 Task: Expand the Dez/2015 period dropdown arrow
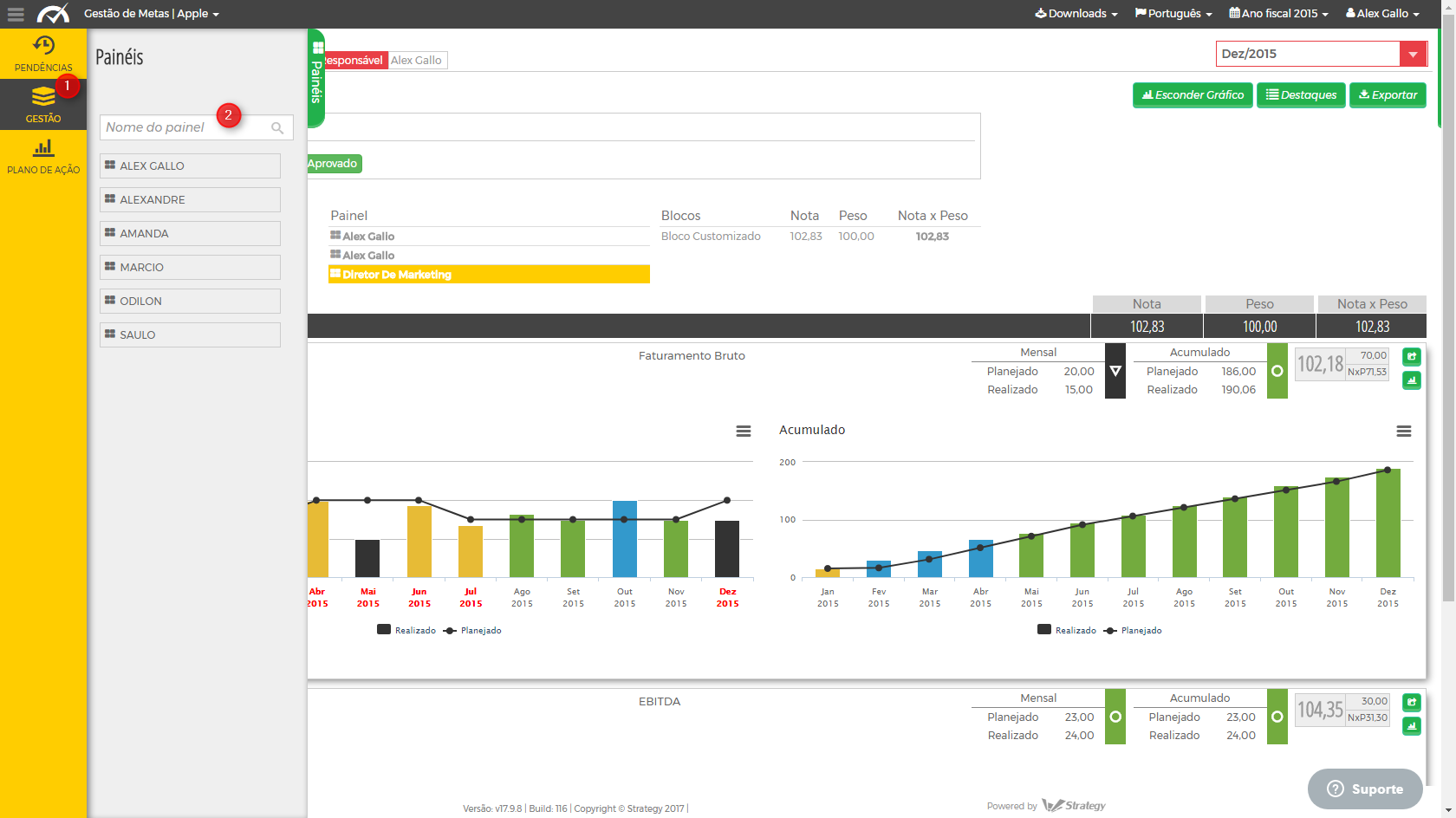(1413, 54)
